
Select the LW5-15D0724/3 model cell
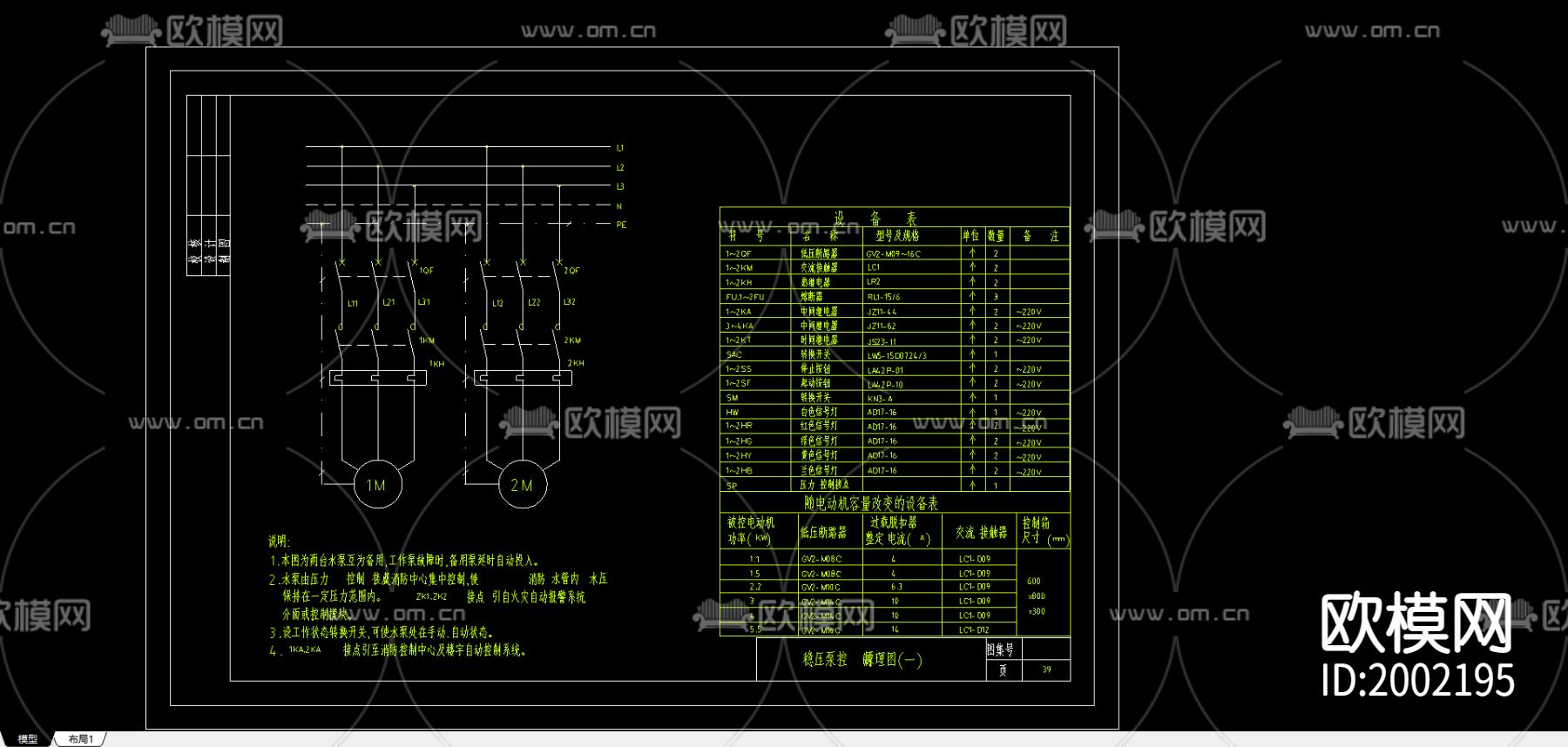pyautogui.click(x=896, y=355)
